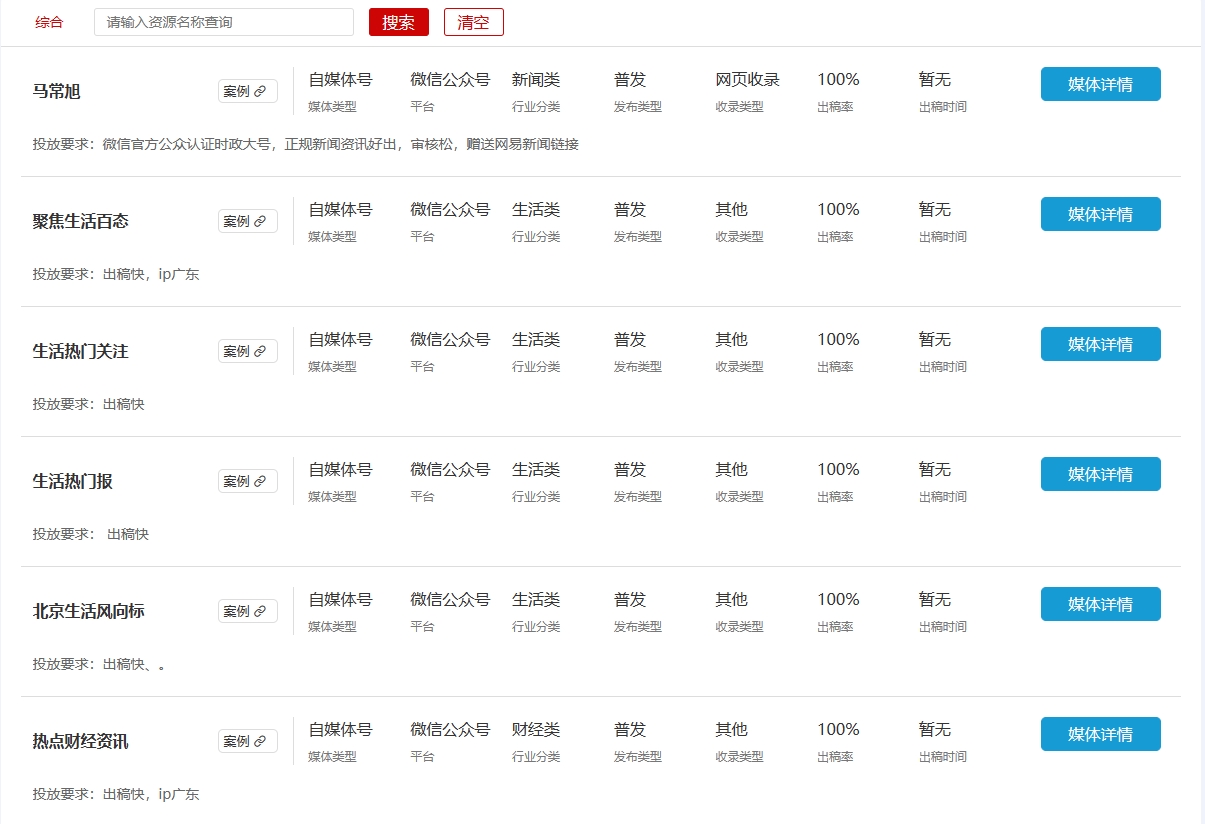The width and height of the screenshot is (1205, 824).
Task: Click 案例 link icon for 北京生活风向标
Action: point(260,612)
